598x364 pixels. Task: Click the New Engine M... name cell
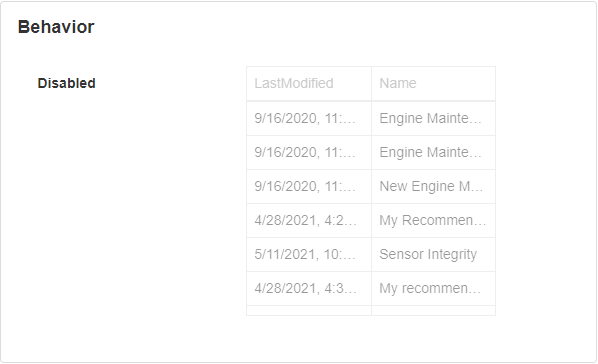(x=434, y=186)
